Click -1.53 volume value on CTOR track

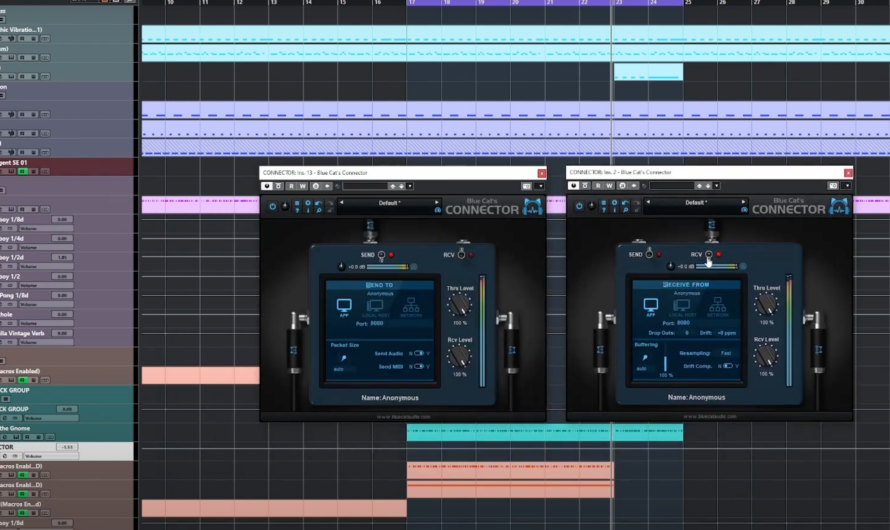[x=67, y=447]
